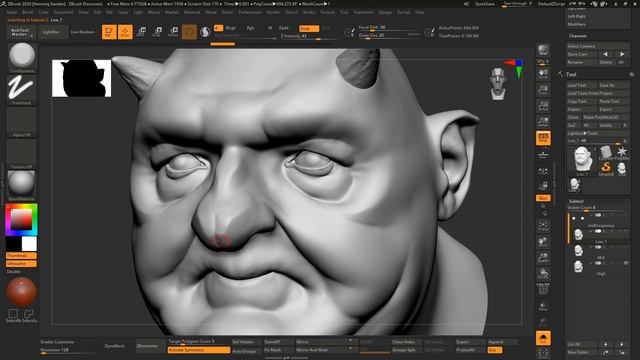Open the Document menu
This screenshot has height=360, width=640.
click(64, 12)
